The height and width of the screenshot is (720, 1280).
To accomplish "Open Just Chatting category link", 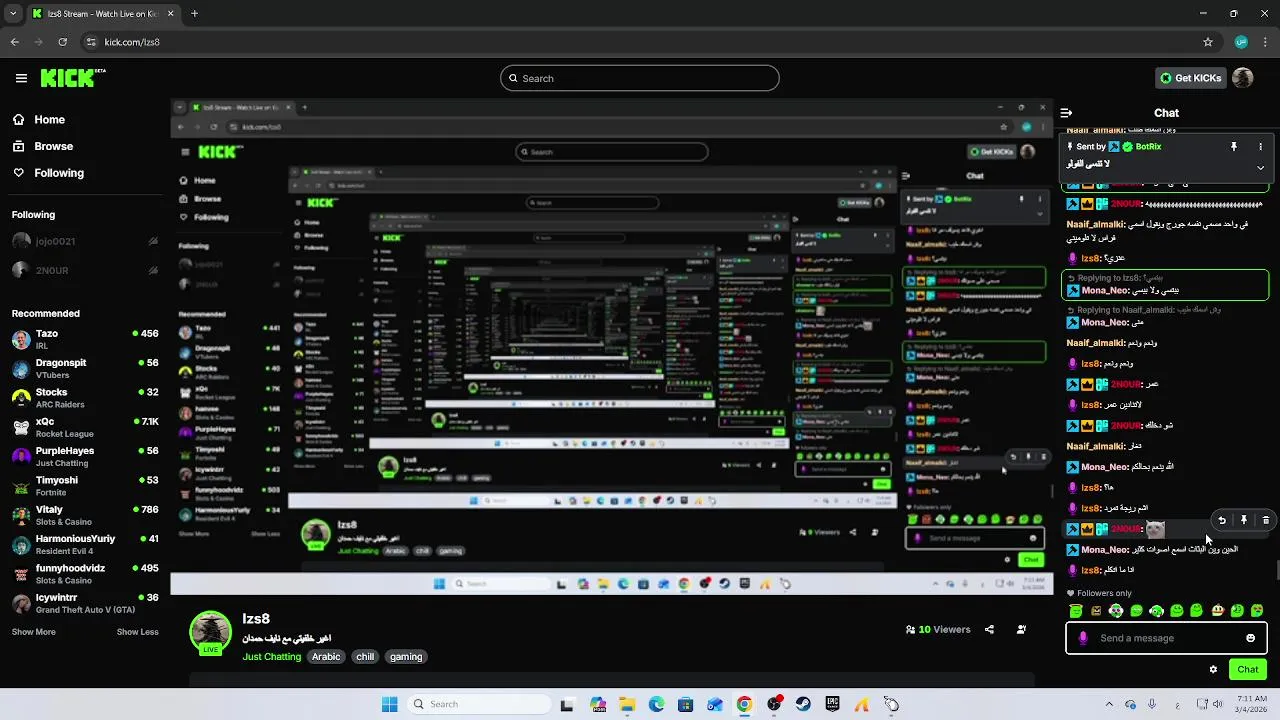I will click(271, 657).
